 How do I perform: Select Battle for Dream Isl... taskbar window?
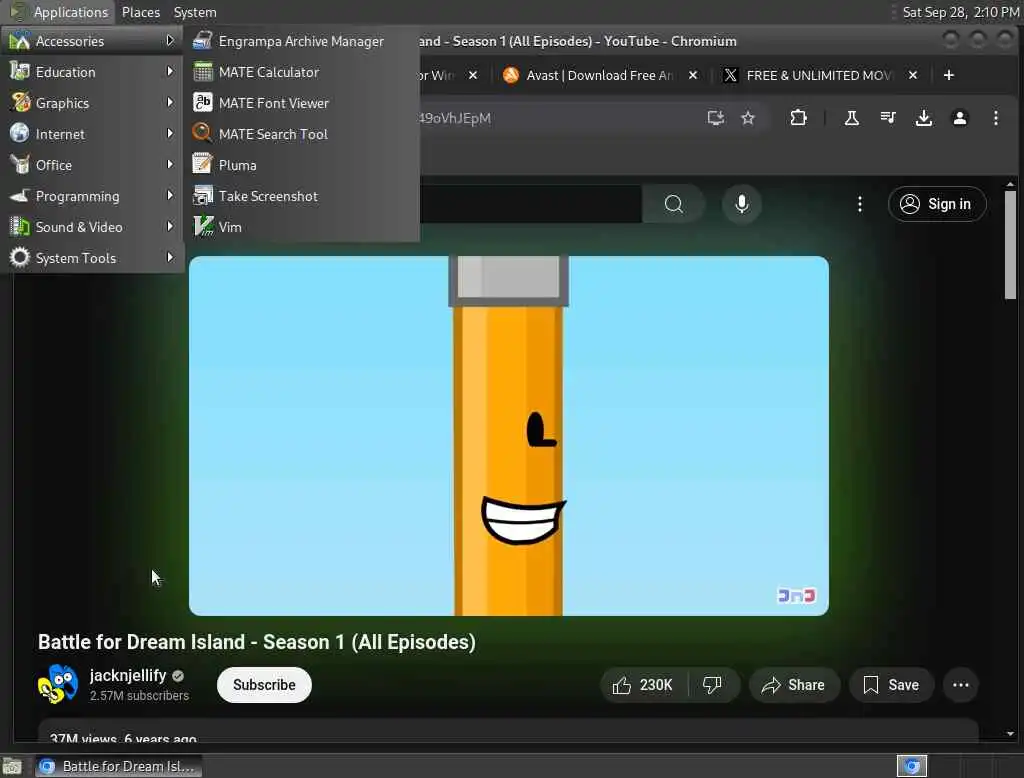click(118, 766)
